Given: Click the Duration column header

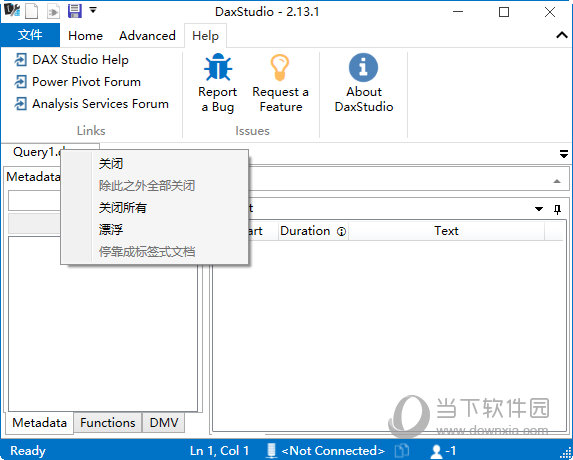Looking at the screenshot, I should pos(313,231).
